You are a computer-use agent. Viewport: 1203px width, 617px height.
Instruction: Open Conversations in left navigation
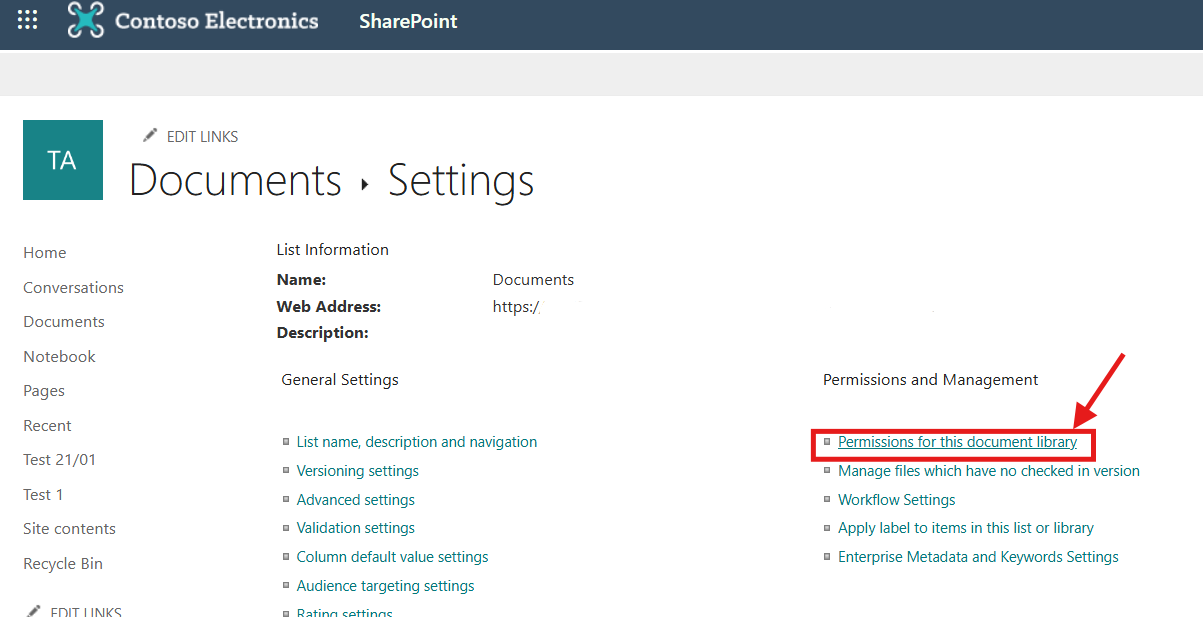click(74, 287)
